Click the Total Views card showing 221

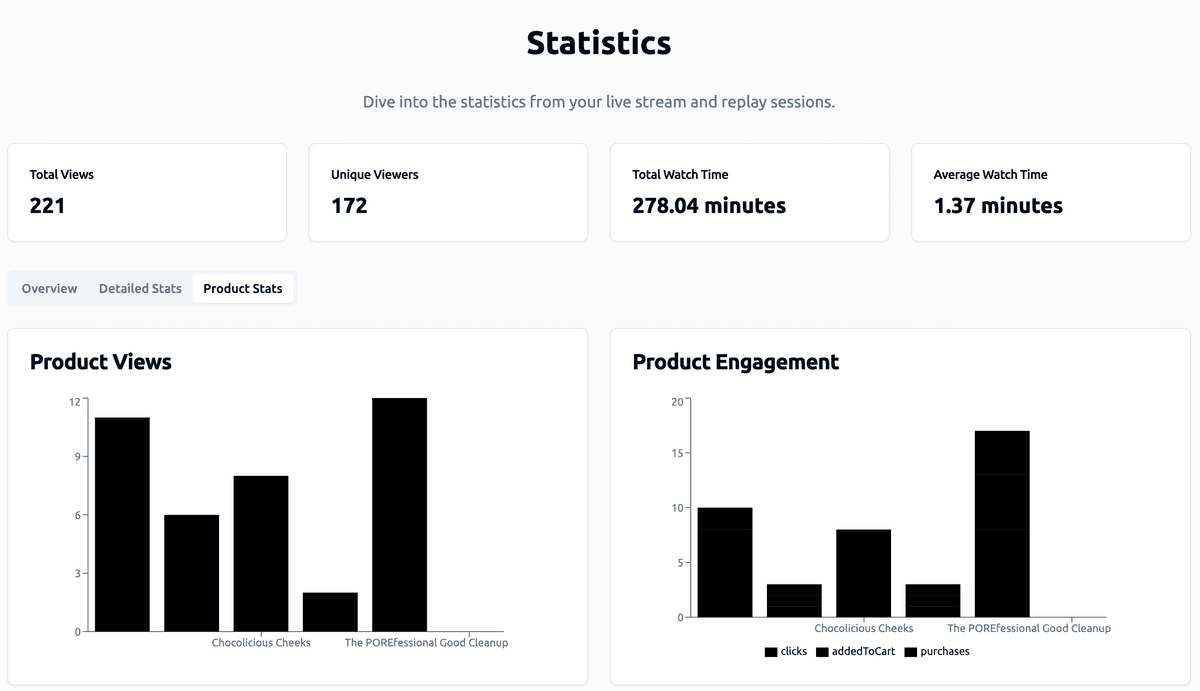[147, 192]
